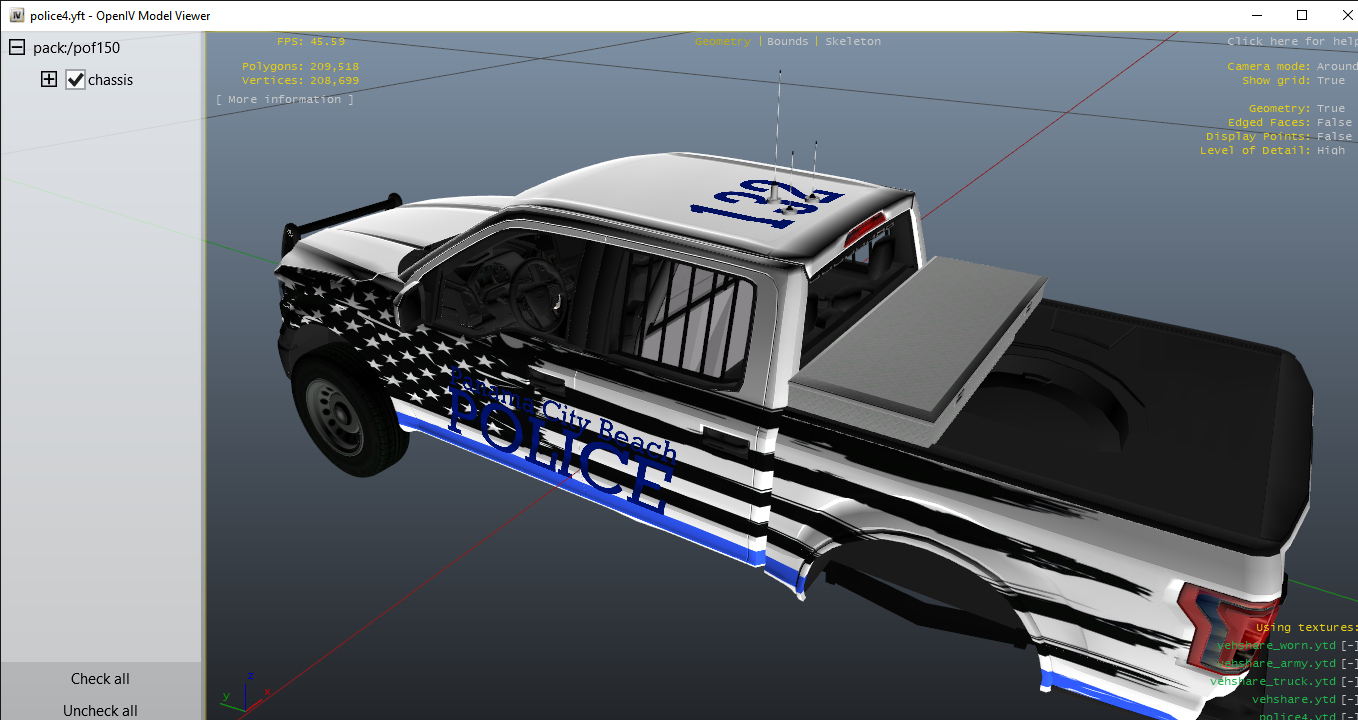The image size is (1358, 720).
Task: Open the More information link
Action: pyautogui.click(x=285, y=99)
